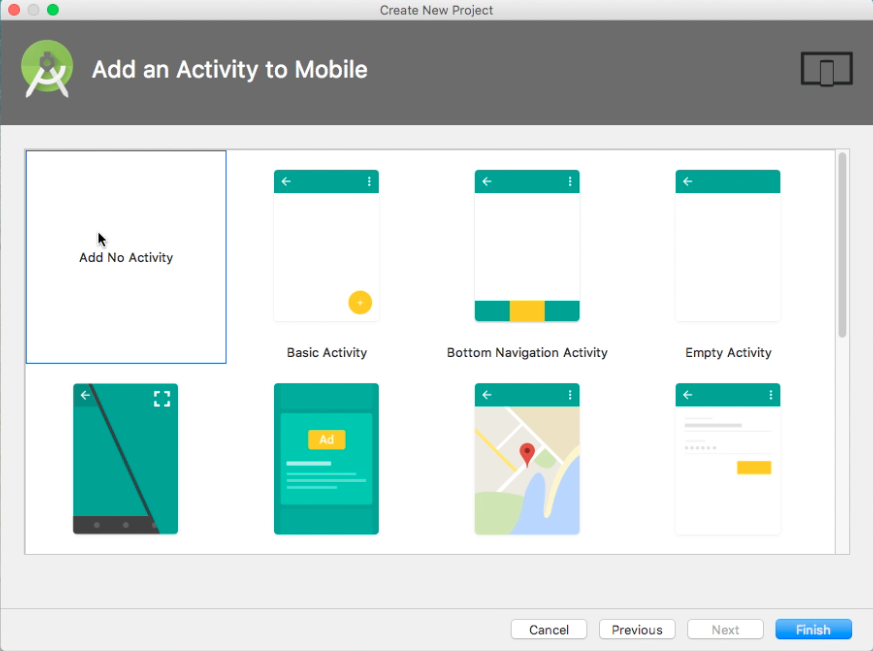This screenshot has height=651, width=873.
Task: Click the fullscreen expand icon in Fullscreen Activity preview
Action: coord(161,398)
